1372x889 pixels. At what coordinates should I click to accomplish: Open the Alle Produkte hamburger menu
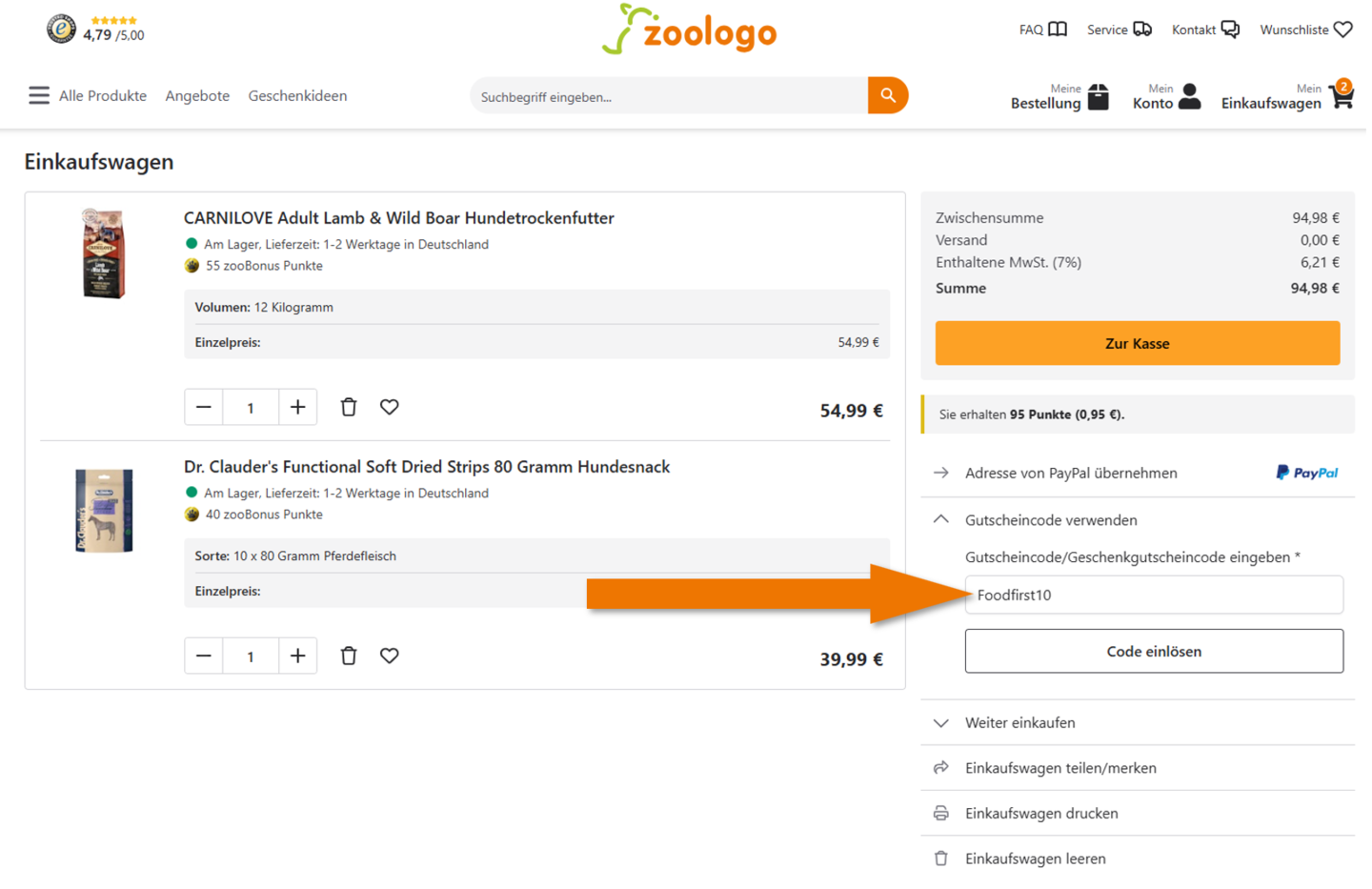point(39,95)
